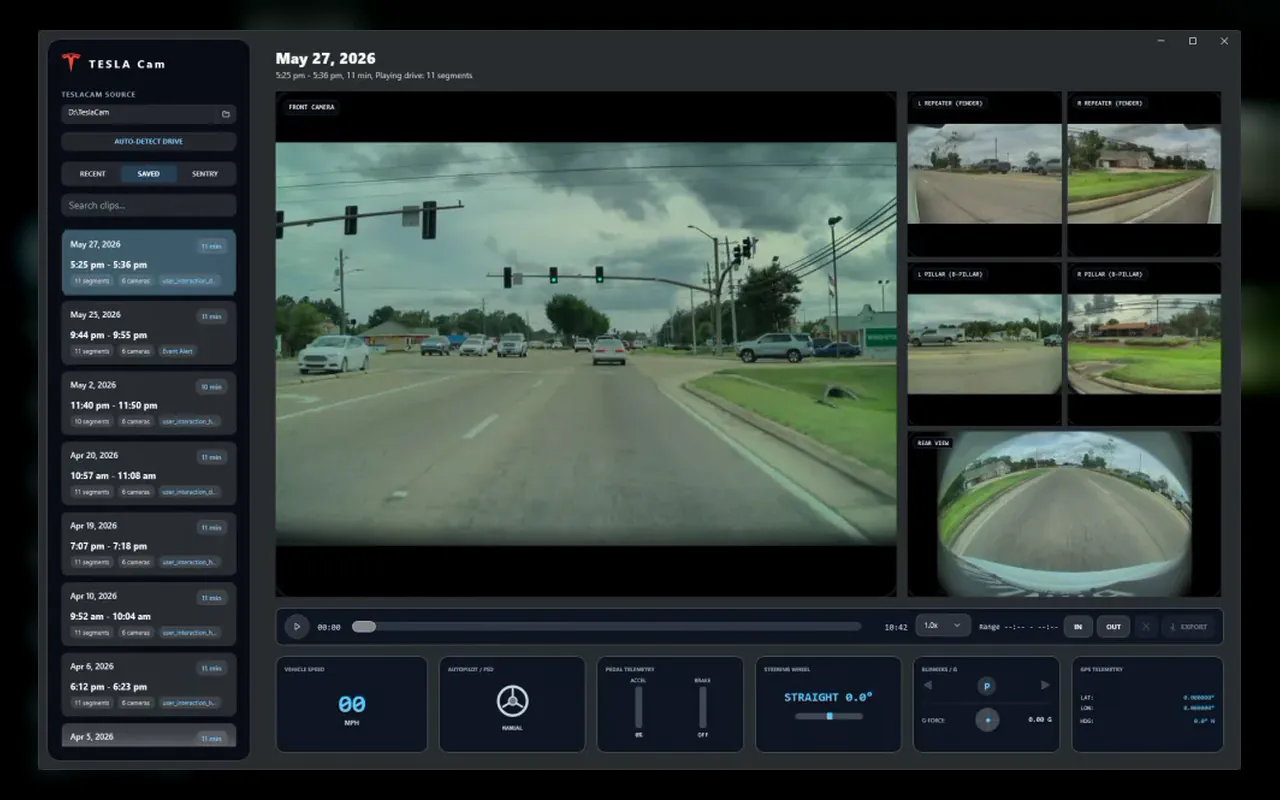The width and height of the screenshot is (1280, 800).
Task: Clear the range with the X button
Action: pos(1146,627)
